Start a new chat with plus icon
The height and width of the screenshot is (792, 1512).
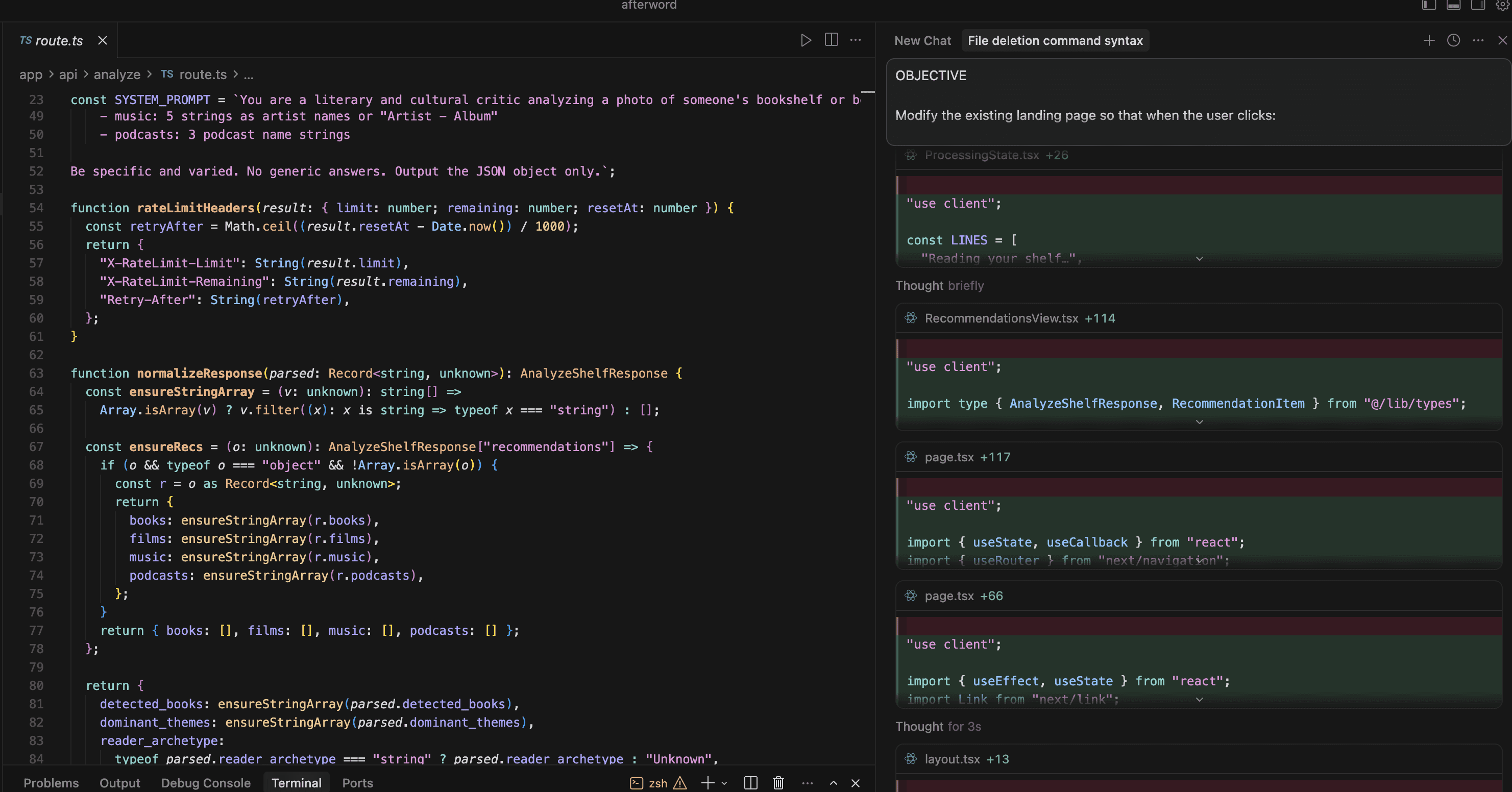click(1429, 40)
